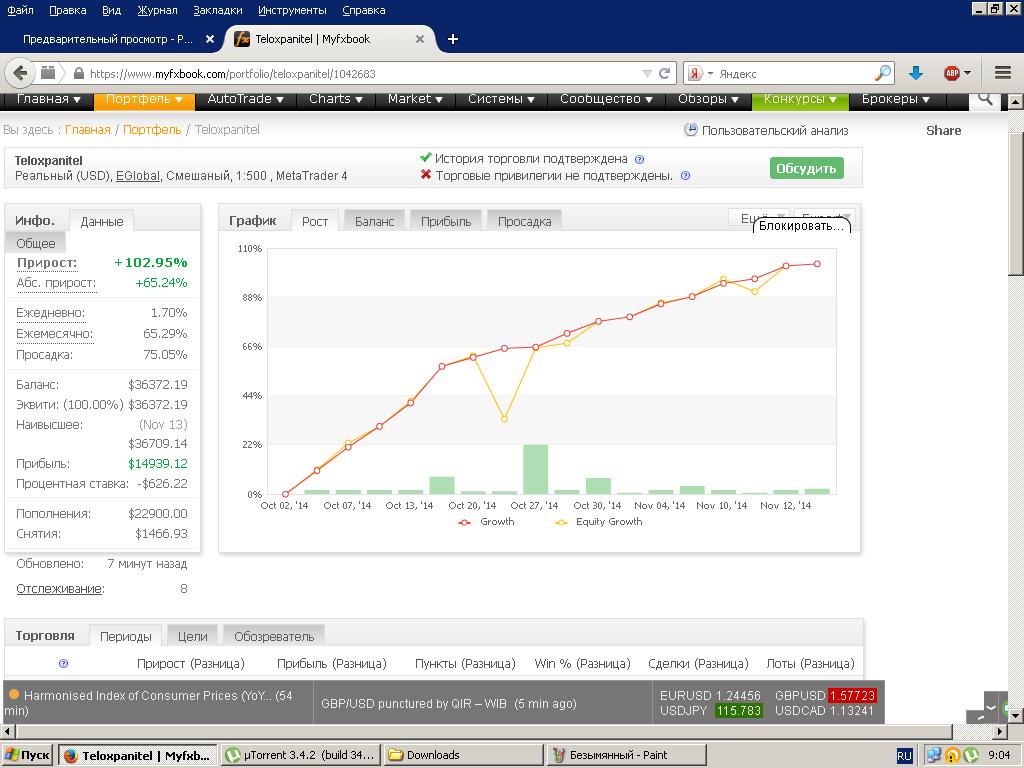Toggle the Growth legend series
The width and height of the screenshot is (1024, 768).
point(487,522)
